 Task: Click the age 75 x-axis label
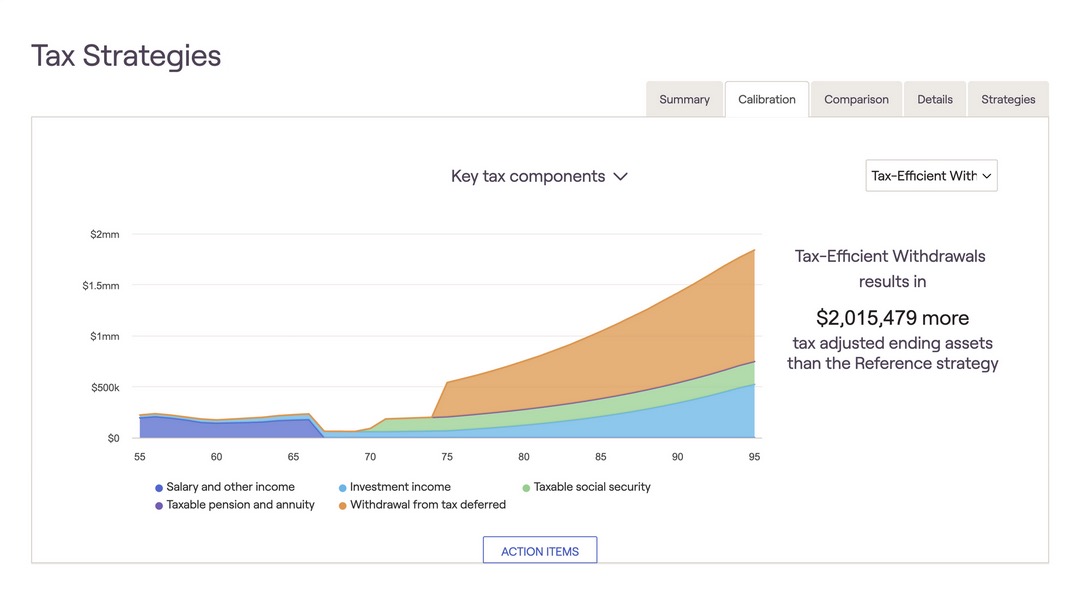click(447, 457)
